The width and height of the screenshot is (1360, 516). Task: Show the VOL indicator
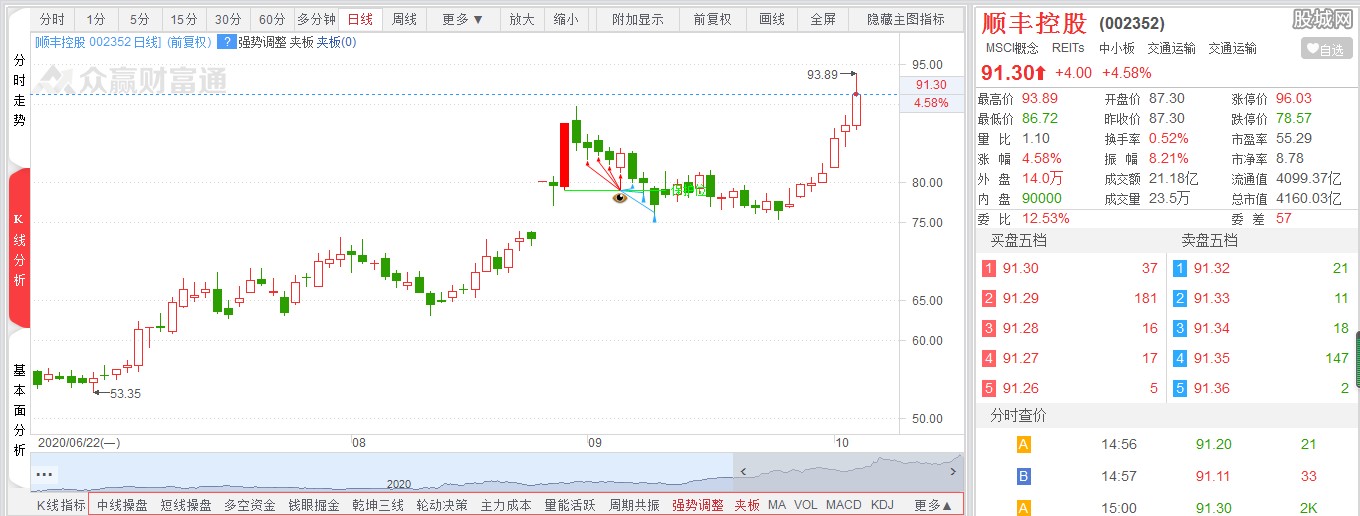[x=806, y=505]
